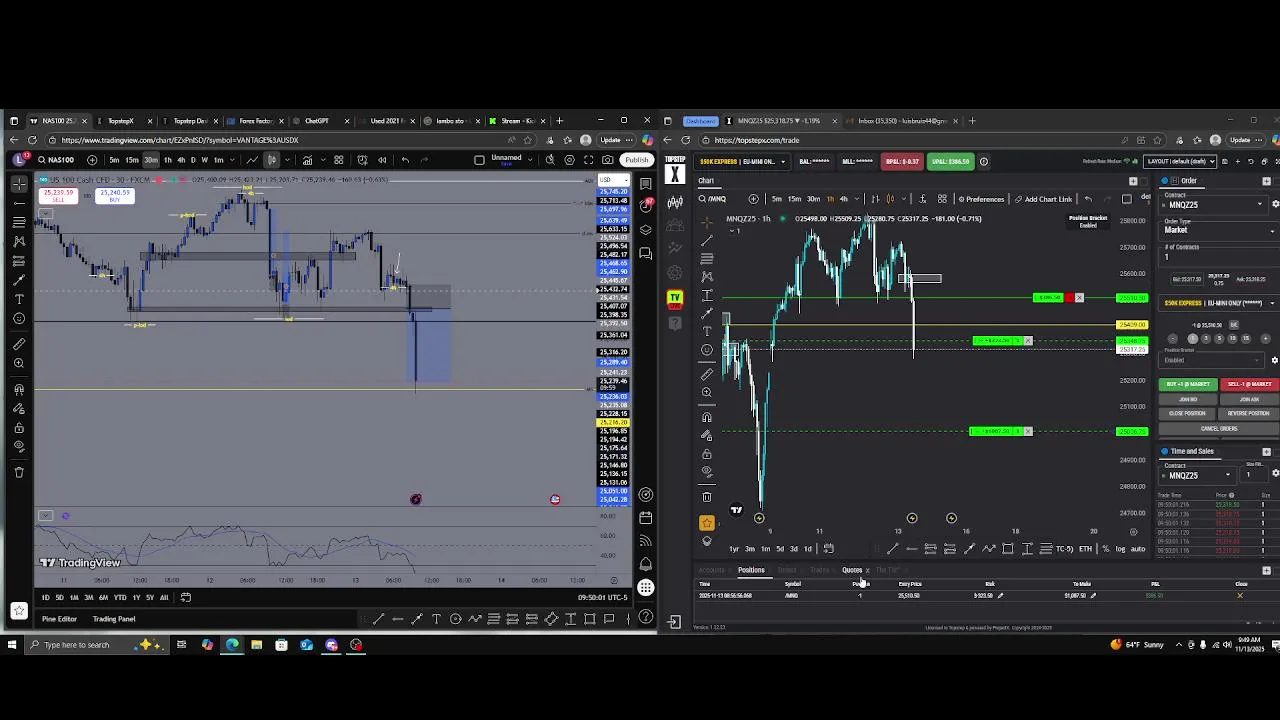Toggle log scale on TopstepX chart
Image resolution: width=1280 pixels, height=720 pixels.
(x=1120, y=549)
